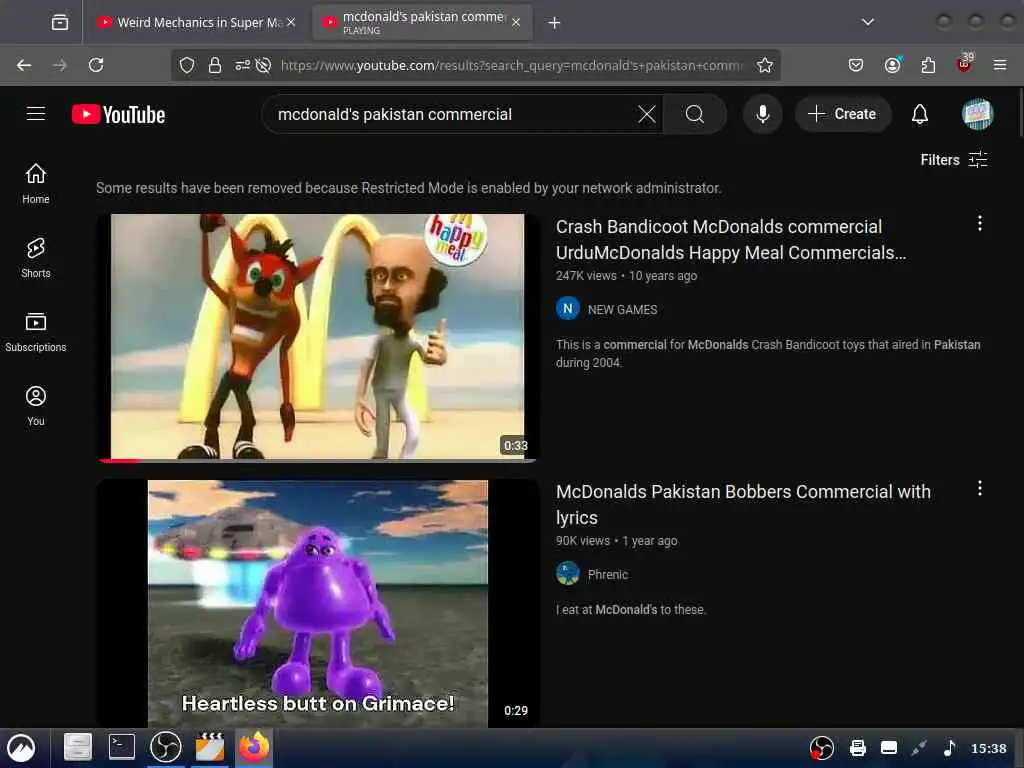The width and height of the screenshot is (1024, 768).
Task: Play the purple Grimace video thumbnail
Action: pyautogui.click(x=317, y=603)
